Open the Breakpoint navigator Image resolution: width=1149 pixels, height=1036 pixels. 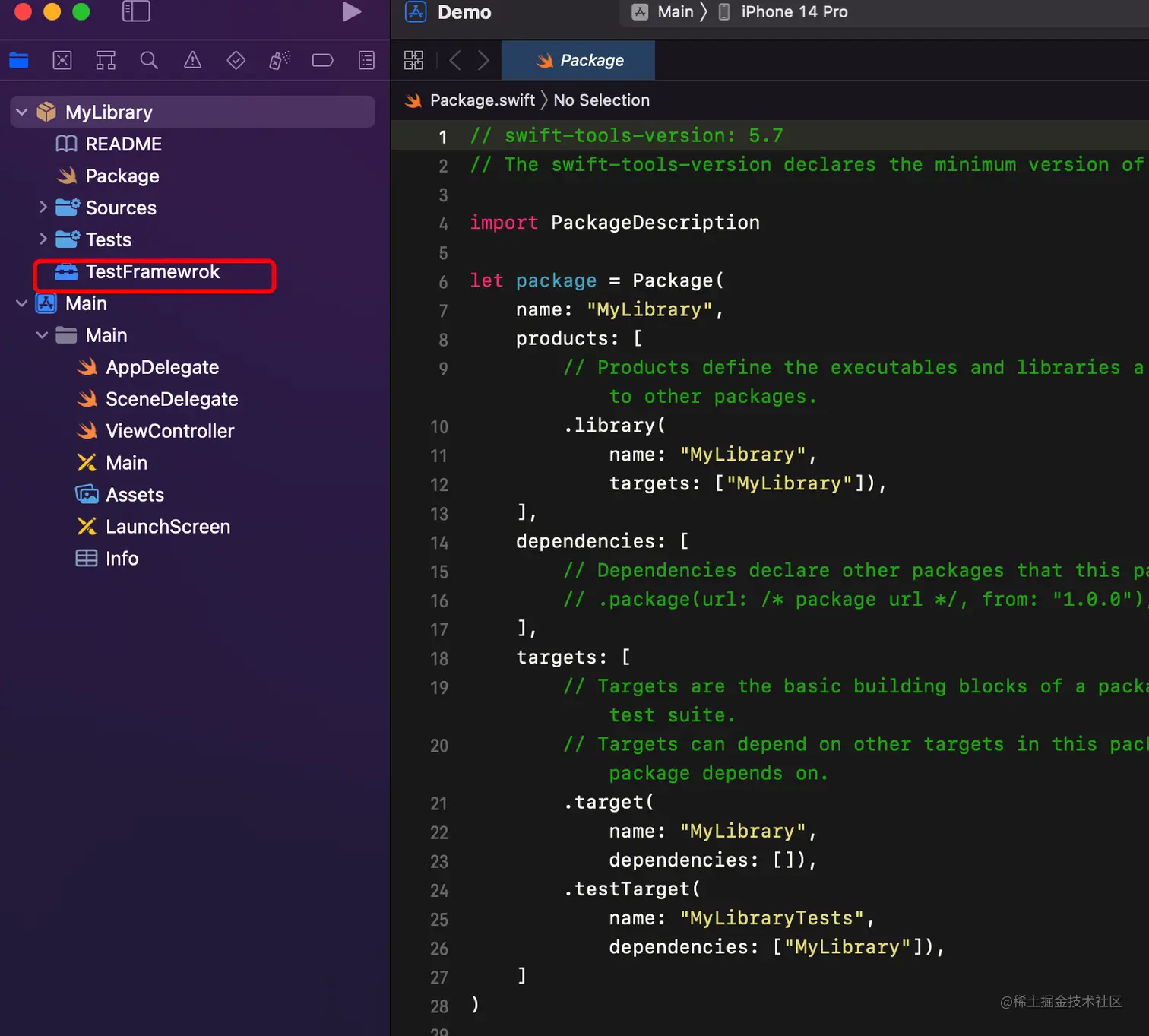[x=323, y=60]
